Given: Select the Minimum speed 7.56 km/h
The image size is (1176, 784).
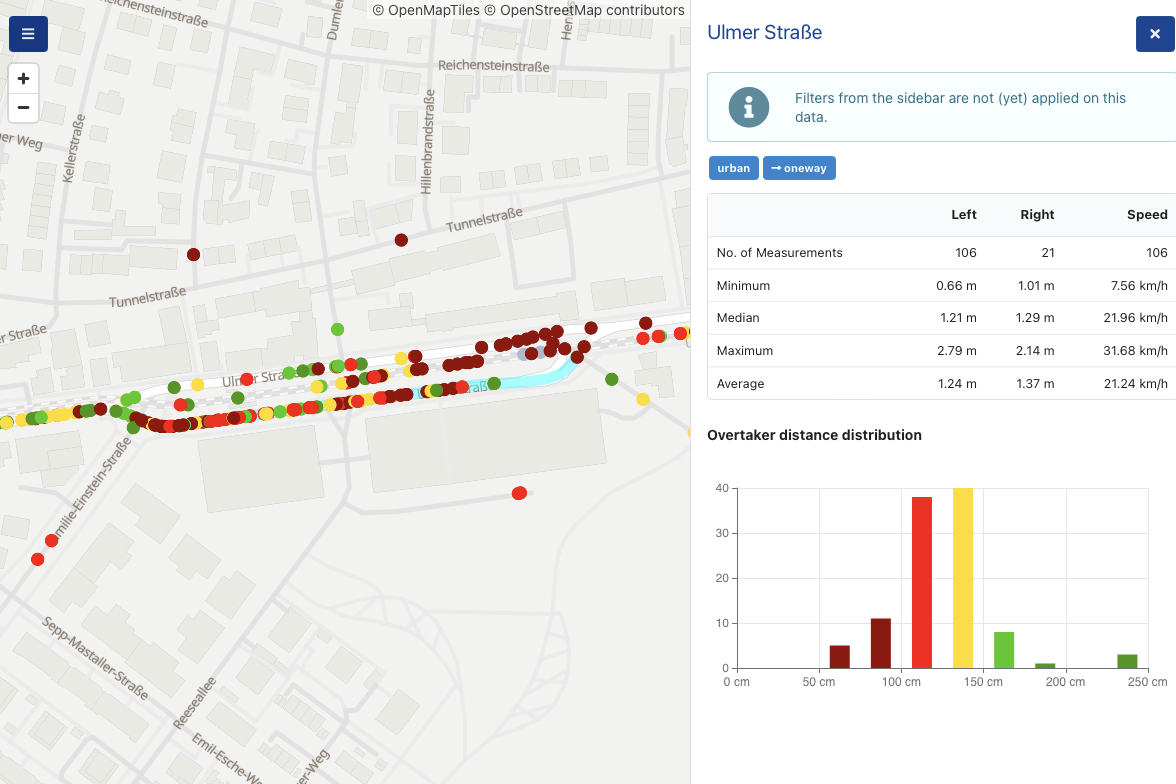Looking at the screenshot, I should pyautogui.click(x=1139, y=286).
